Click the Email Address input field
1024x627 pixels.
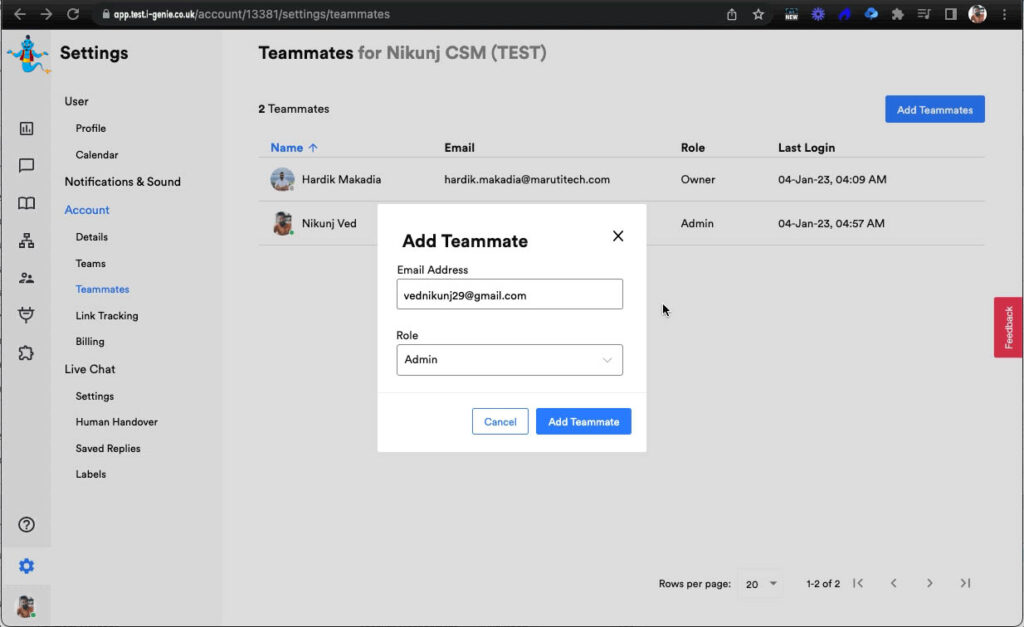pyautogui.click(x=509, y=295)
